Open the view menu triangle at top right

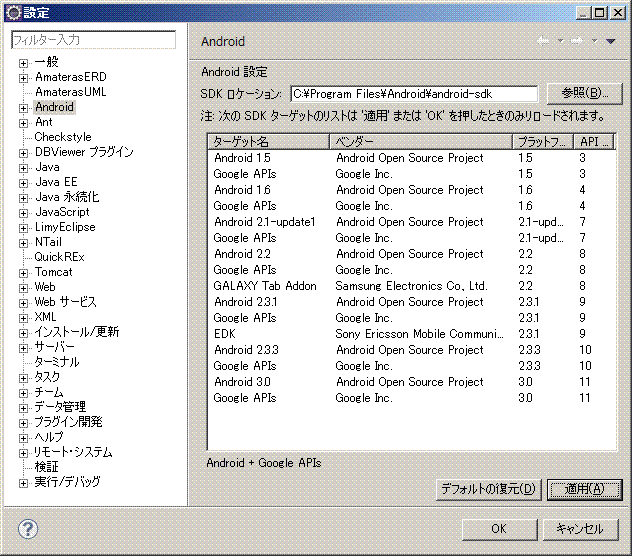(611, 41)
